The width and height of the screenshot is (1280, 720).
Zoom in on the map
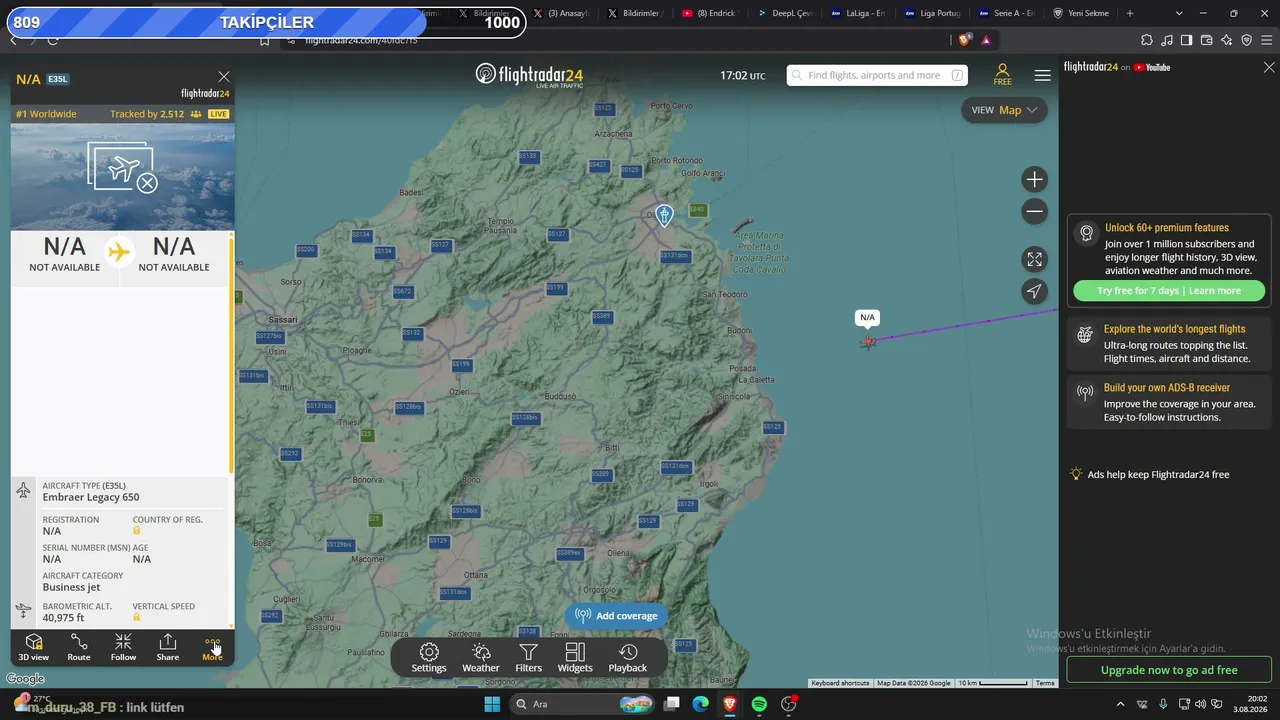[1035, 180]
